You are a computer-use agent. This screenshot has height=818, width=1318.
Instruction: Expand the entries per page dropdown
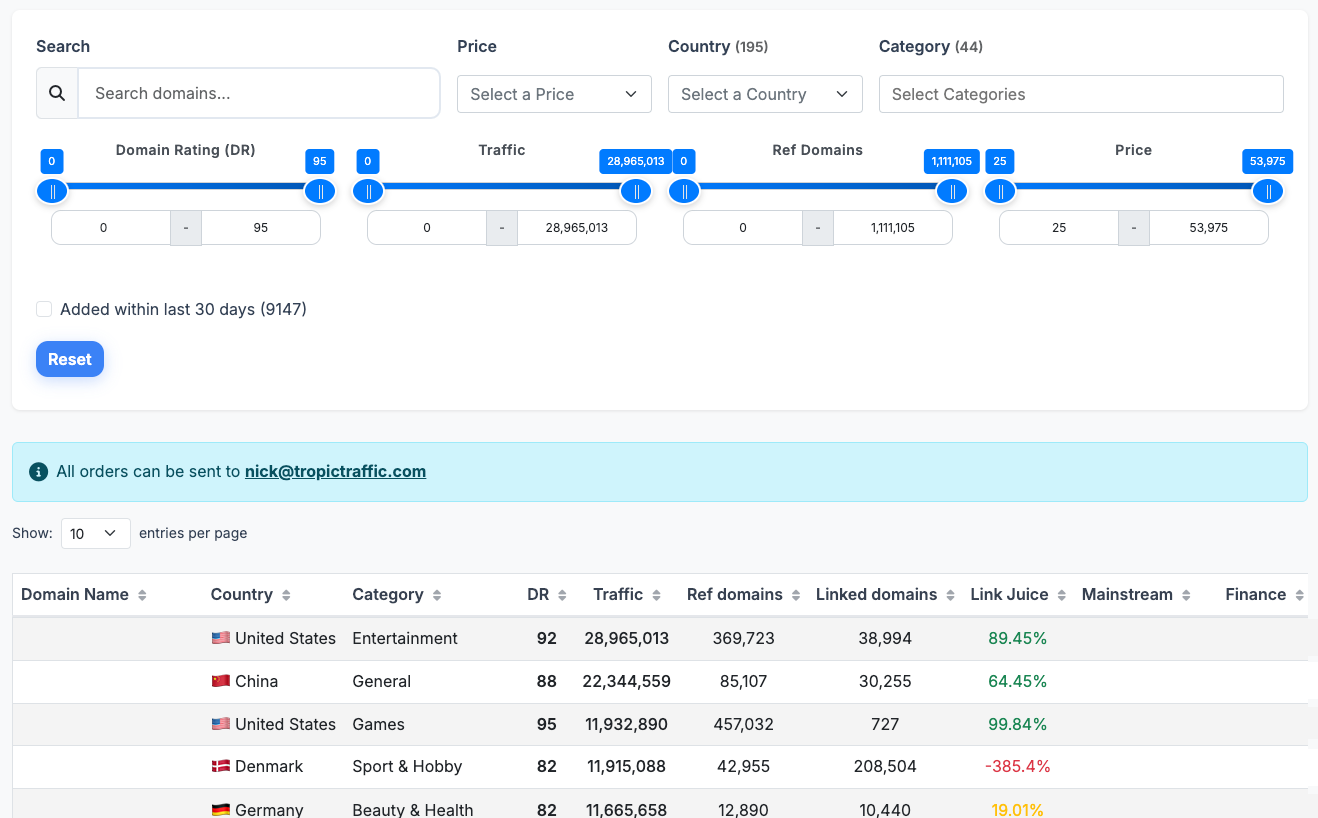click(x=95, y=533)
